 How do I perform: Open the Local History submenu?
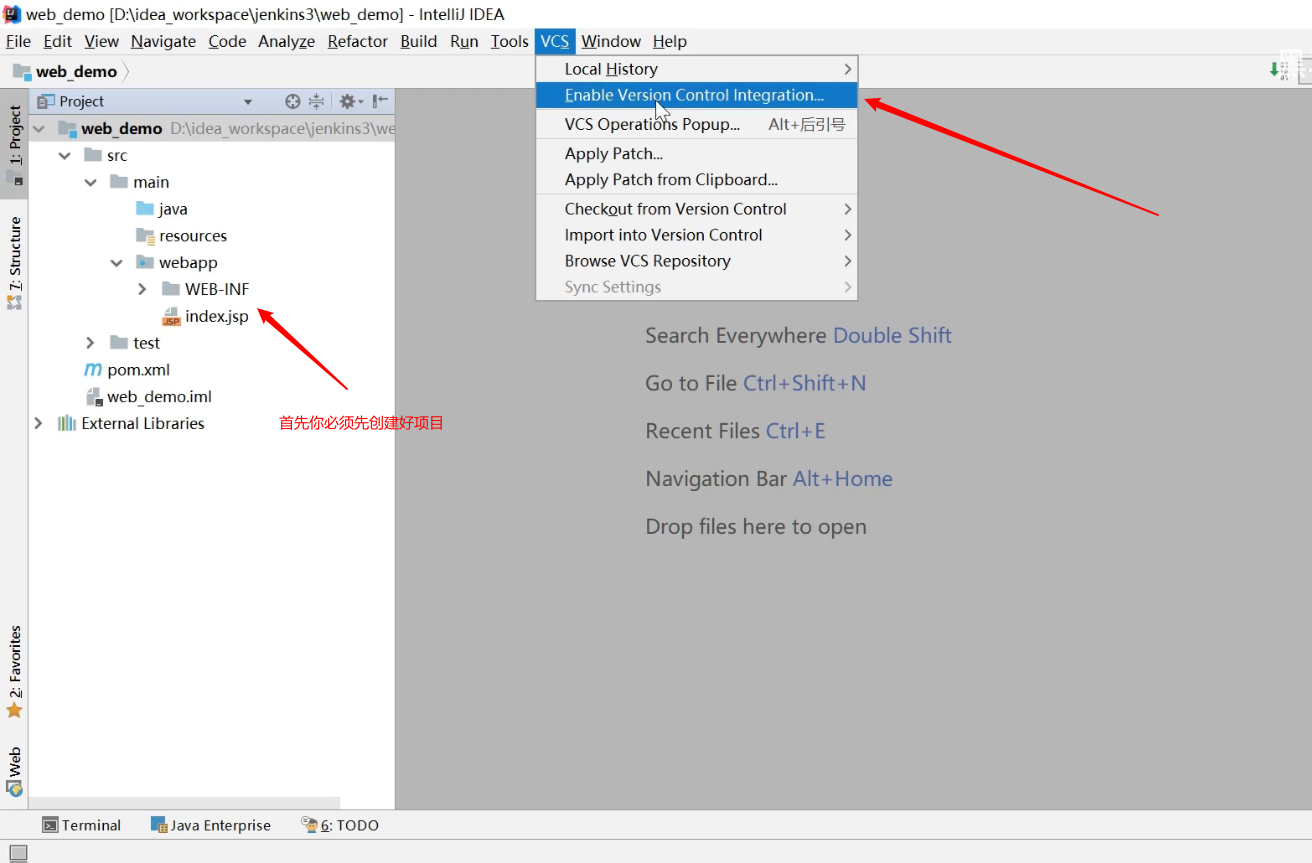(697, 69)
